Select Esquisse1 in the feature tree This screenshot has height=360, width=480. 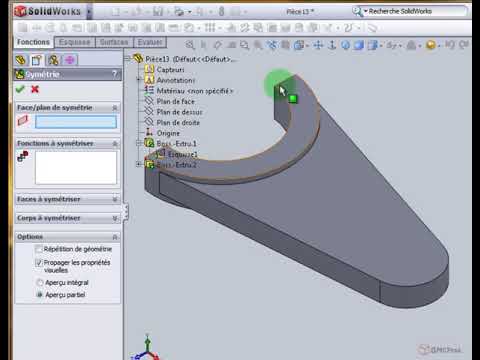click(x=183, y=154)
